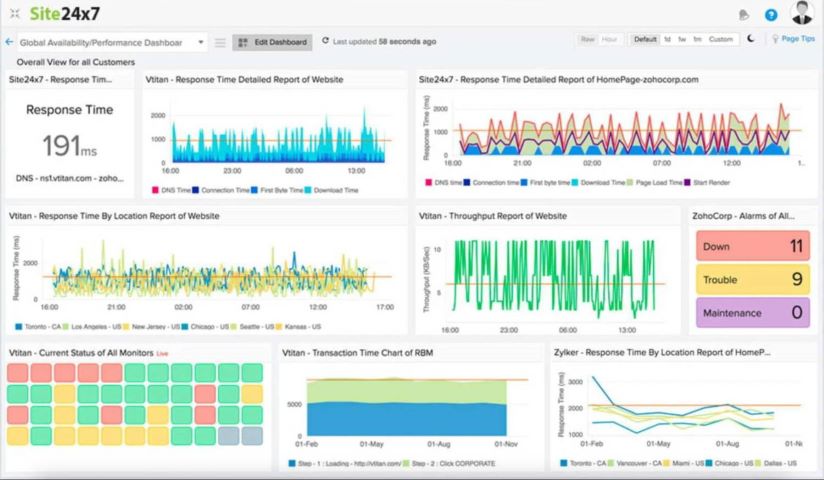824x480 pixels.
Task: Collapse the navigation with the arrows icon beside logo
Action: click(x=14, y=14)
